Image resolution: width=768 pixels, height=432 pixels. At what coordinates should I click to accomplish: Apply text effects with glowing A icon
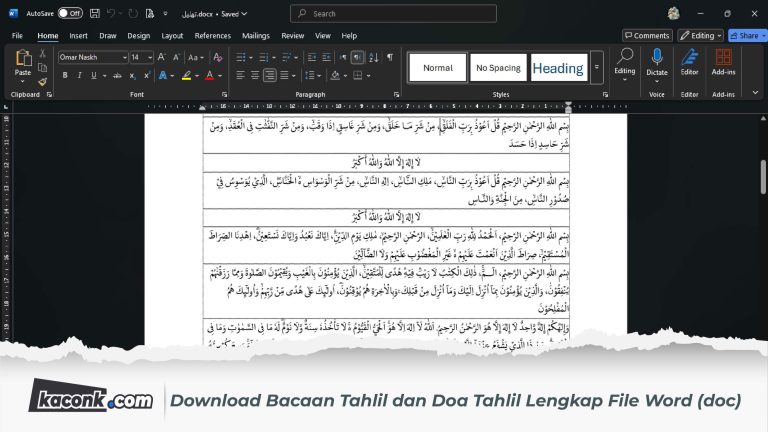(163, 75)
